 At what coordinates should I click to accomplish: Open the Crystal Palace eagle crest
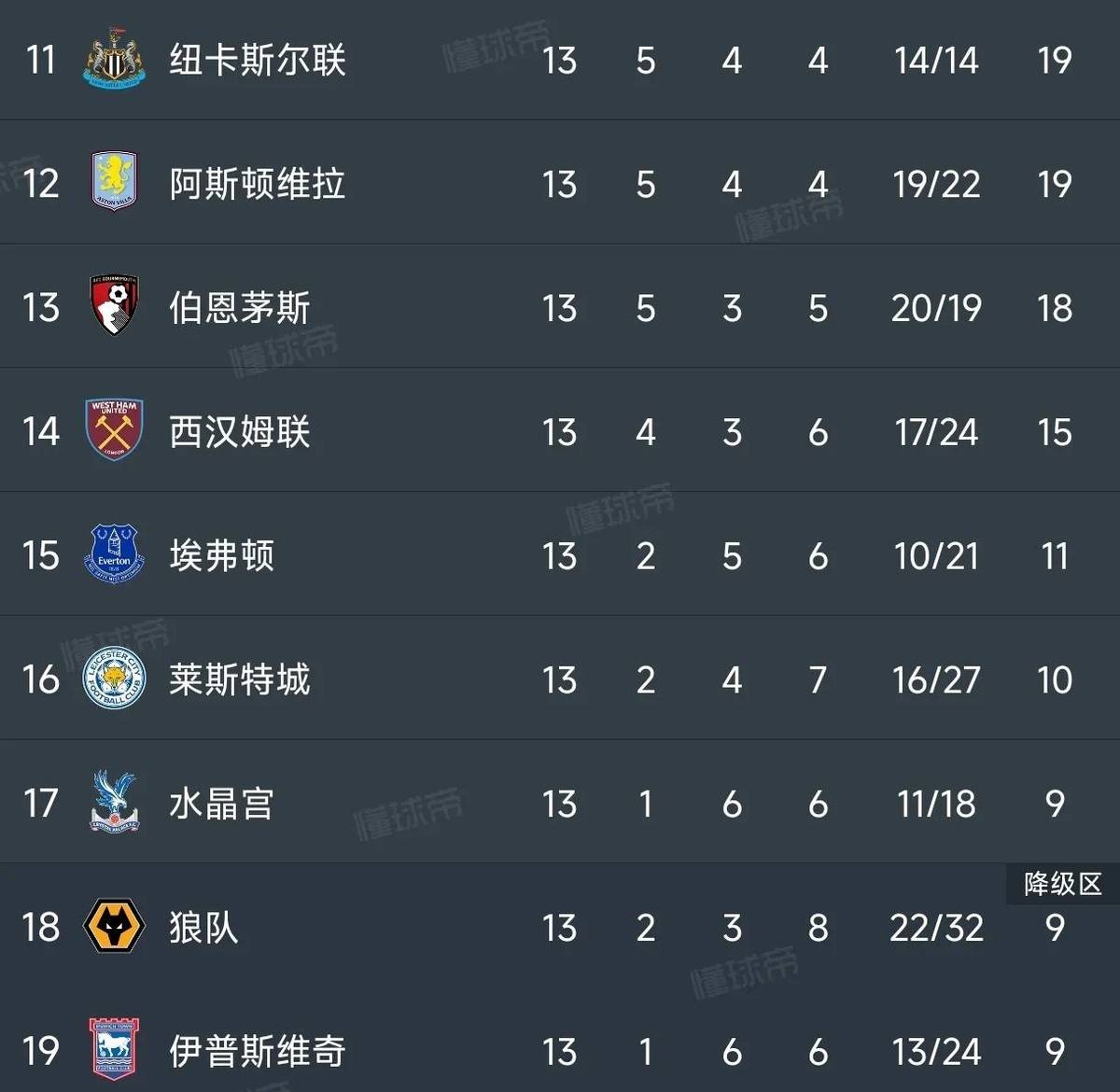coord(114,802)
